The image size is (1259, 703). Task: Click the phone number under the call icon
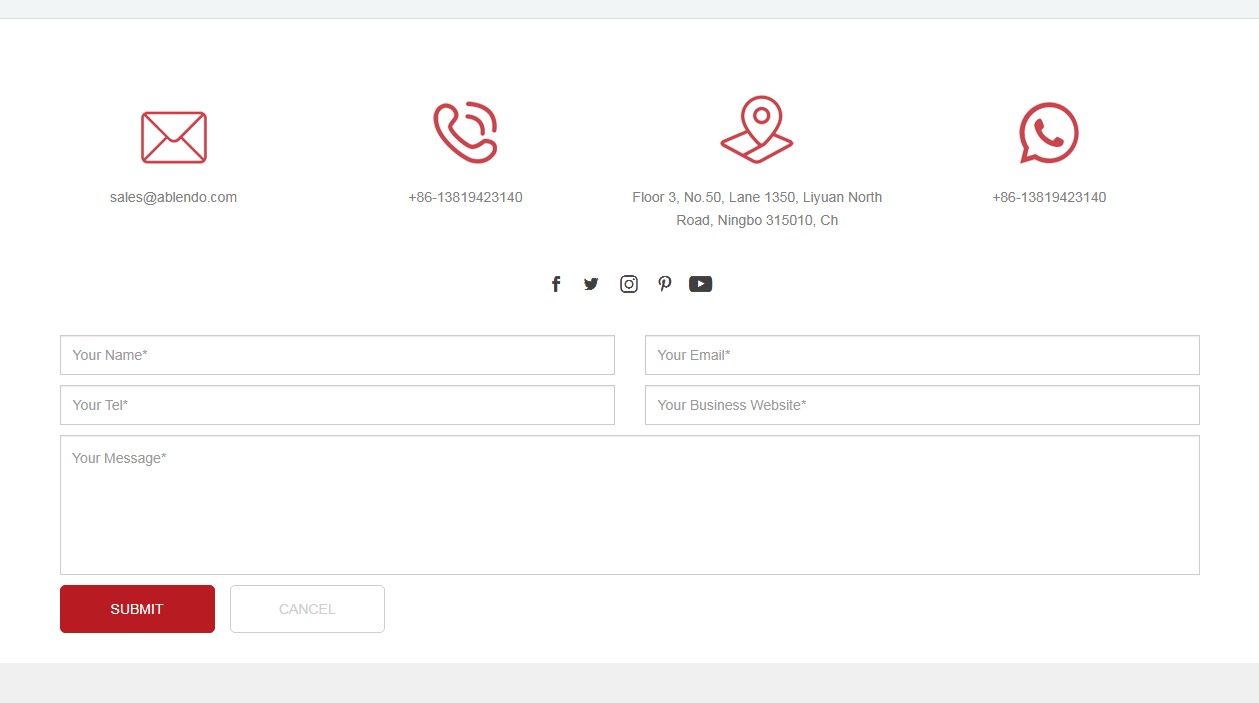click(x=465, y=197)
